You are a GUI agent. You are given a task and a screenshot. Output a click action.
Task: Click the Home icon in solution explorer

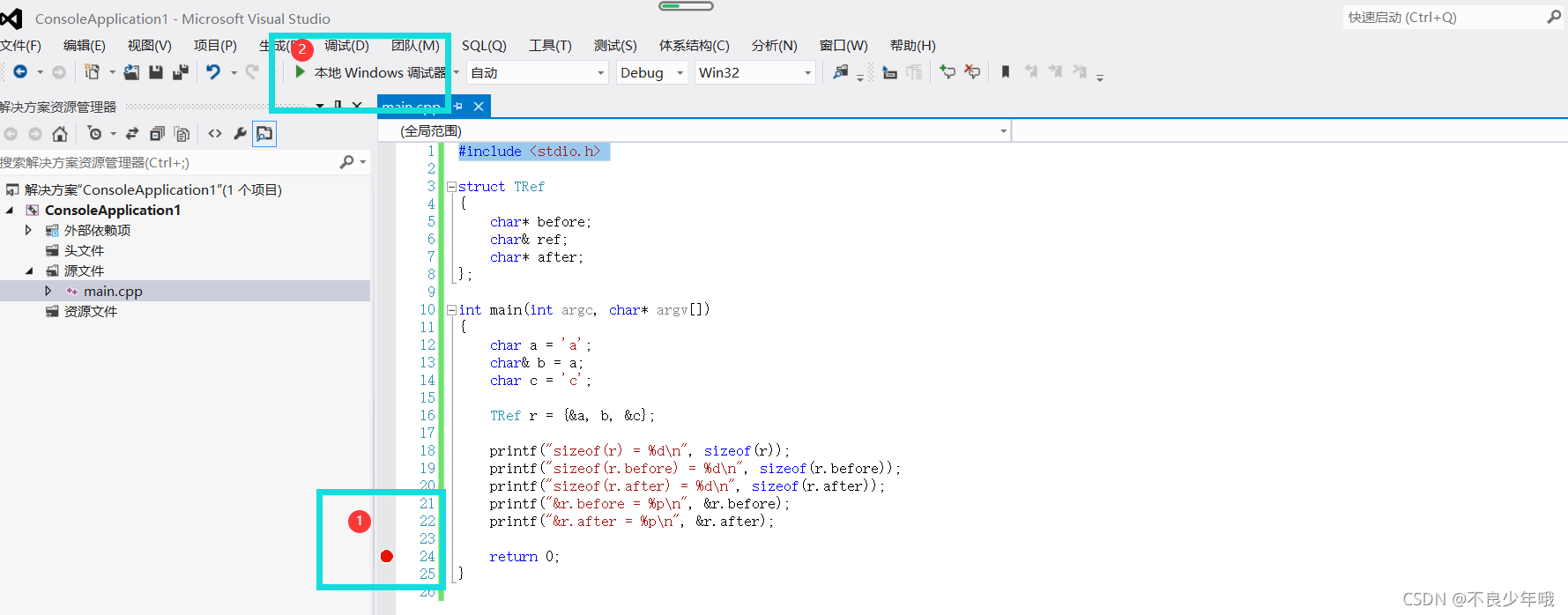click(60, 134)
